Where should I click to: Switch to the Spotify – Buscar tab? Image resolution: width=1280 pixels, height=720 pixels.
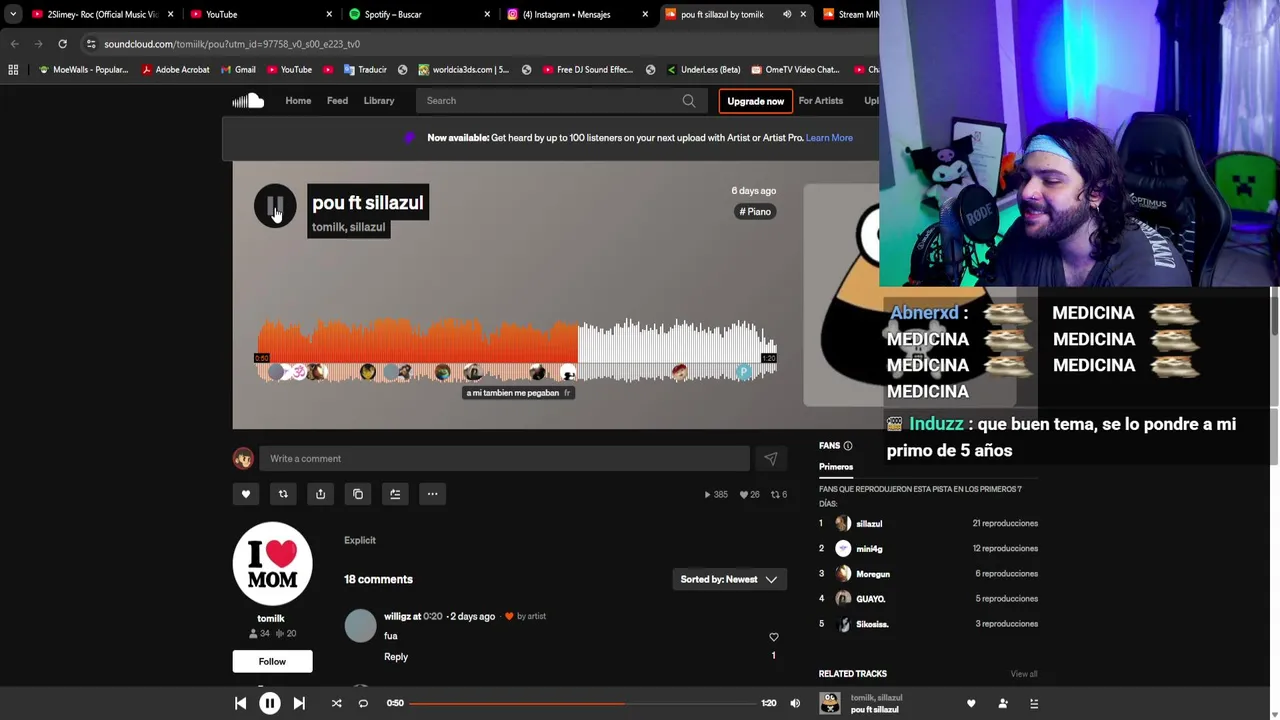click(x=418, y=14)
